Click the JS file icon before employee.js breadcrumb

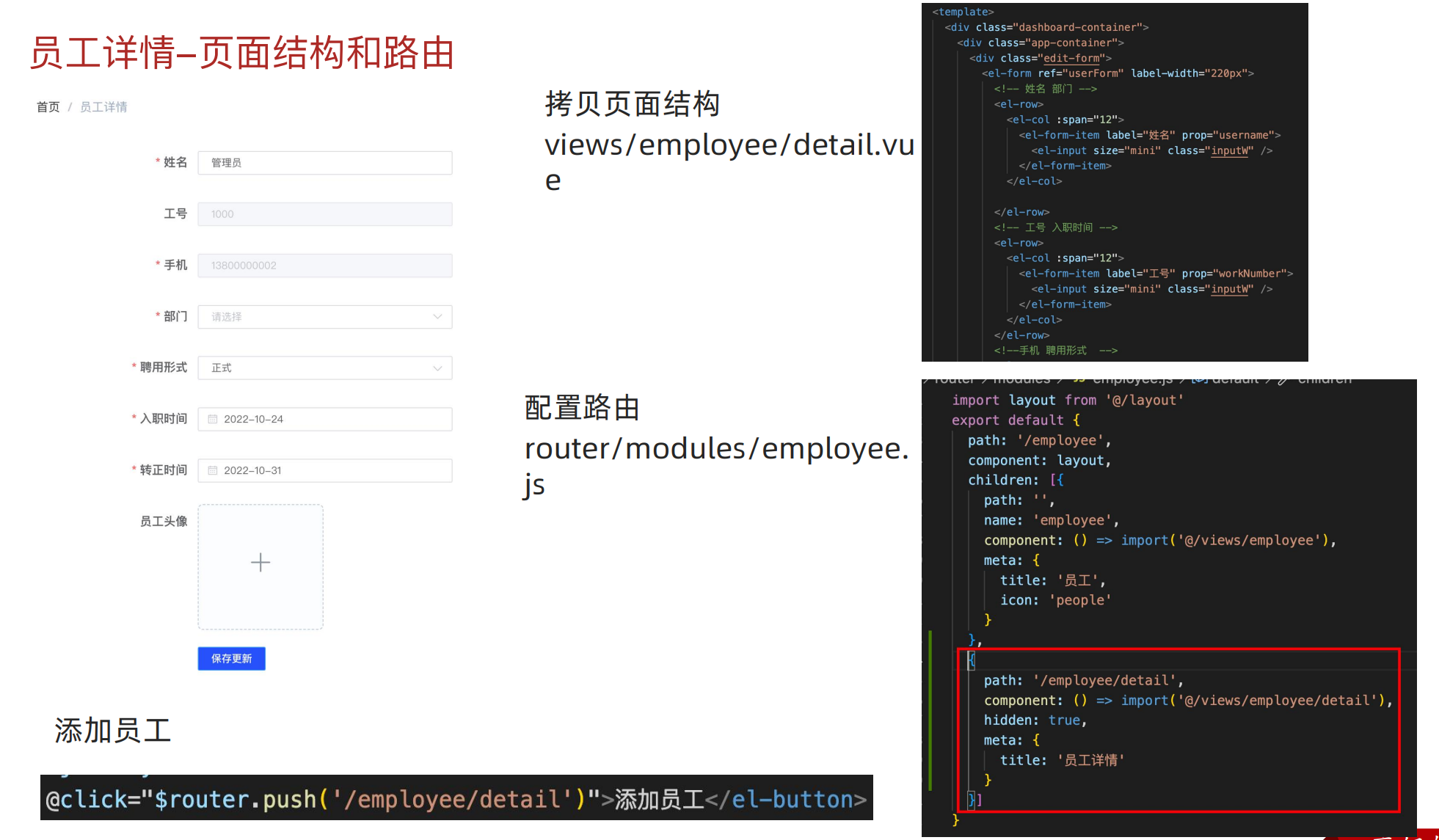click(1079, 379)
